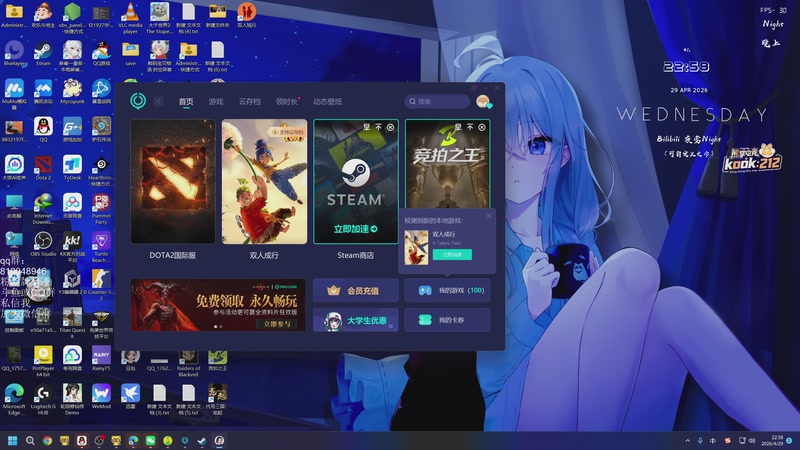Select the DOTA2国际服 game card
The image size is (800, 450).
[173, 181]
